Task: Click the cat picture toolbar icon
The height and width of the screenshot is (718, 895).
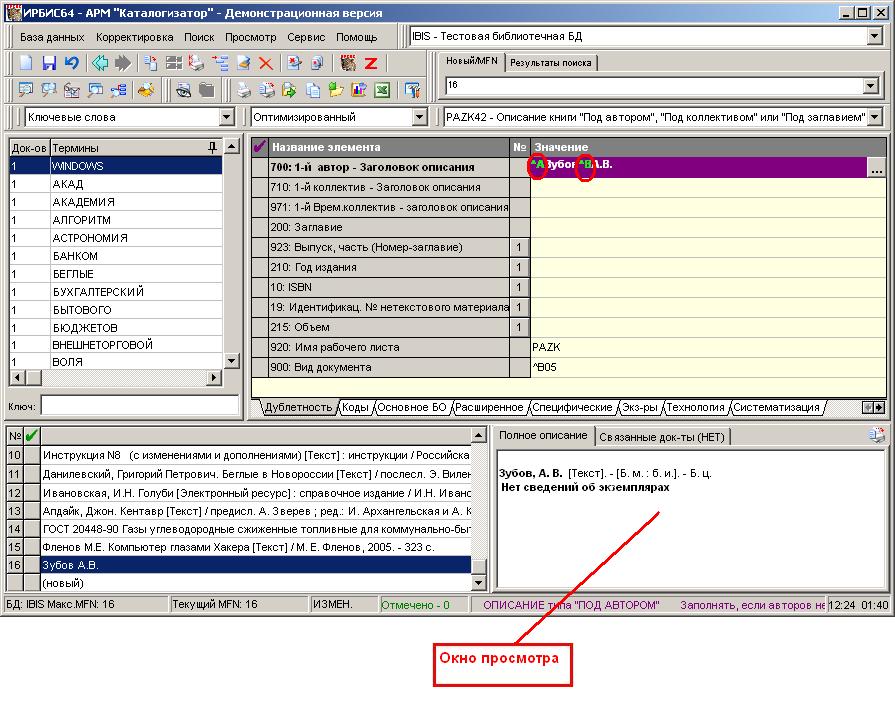Action: point(348,62)
